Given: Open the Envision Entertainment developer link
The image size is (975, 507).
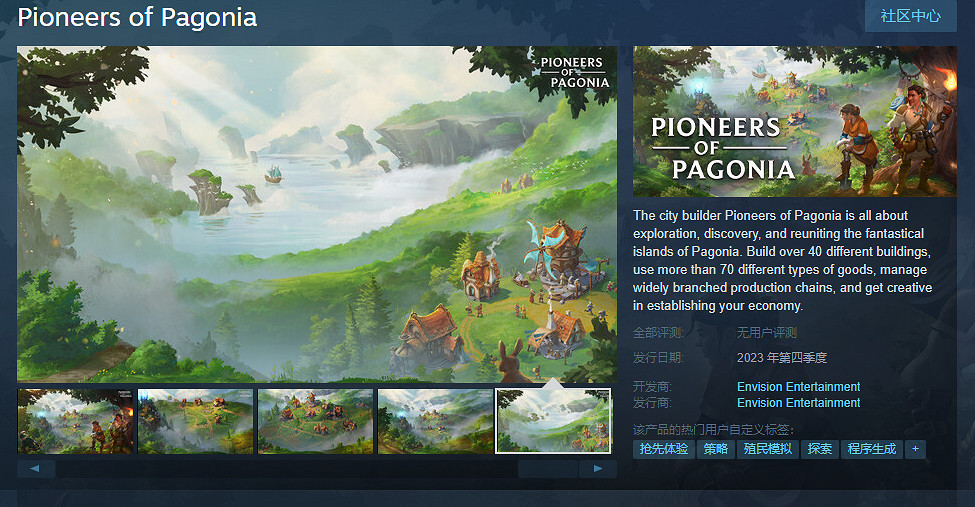Looking at the screenshot, I should [798, 386].
